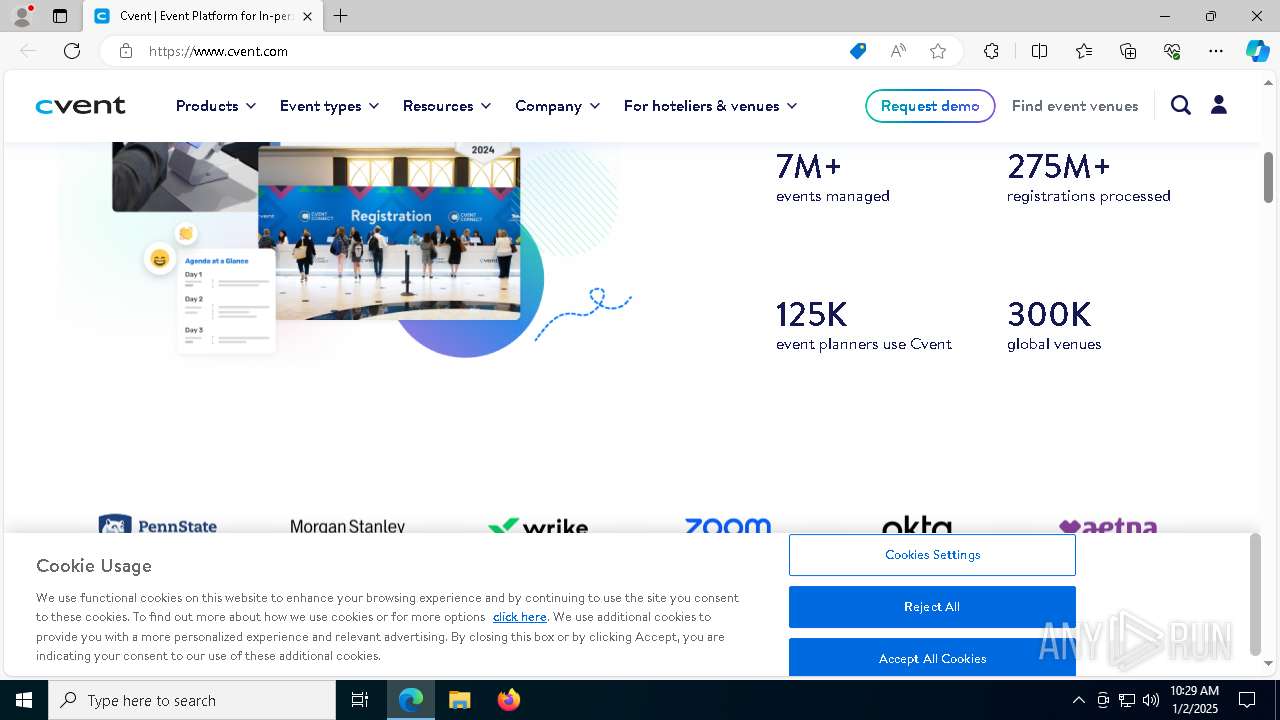This screenshot has height=720, width=1280.
Task: Toggle Split screen icon in toolbar
Action: point(1039,51)
